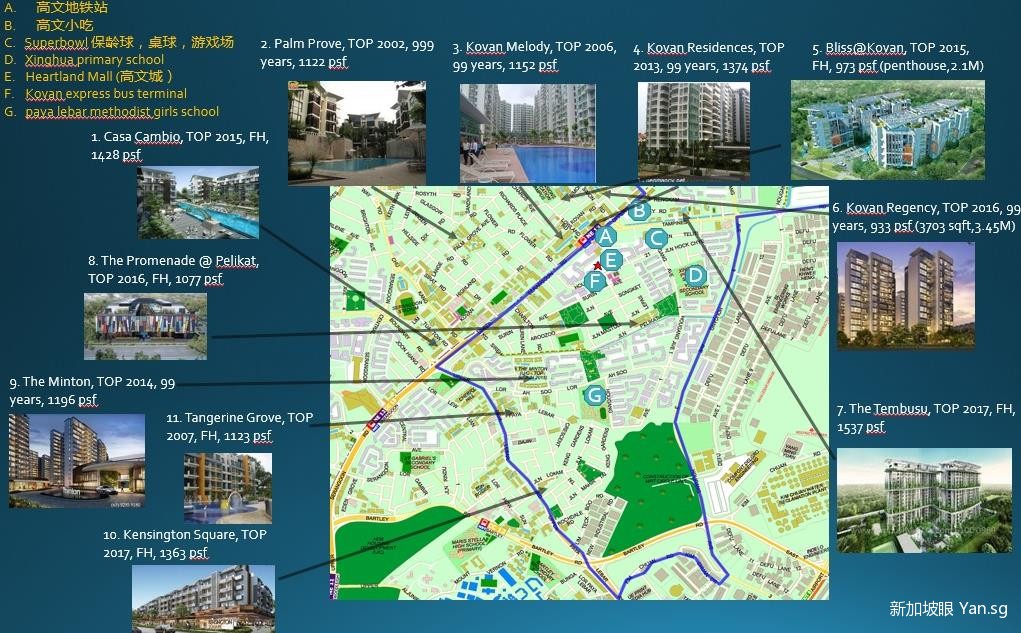The height and width of the screenshot is (633, 1021).
Task: Click the red star on the map
Action: point(597,265)
